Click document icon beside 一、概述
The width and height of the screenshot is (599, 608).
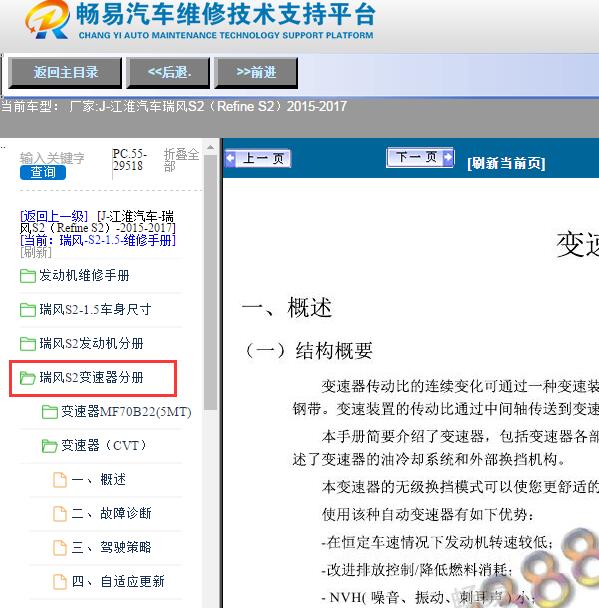pos(60,480)
